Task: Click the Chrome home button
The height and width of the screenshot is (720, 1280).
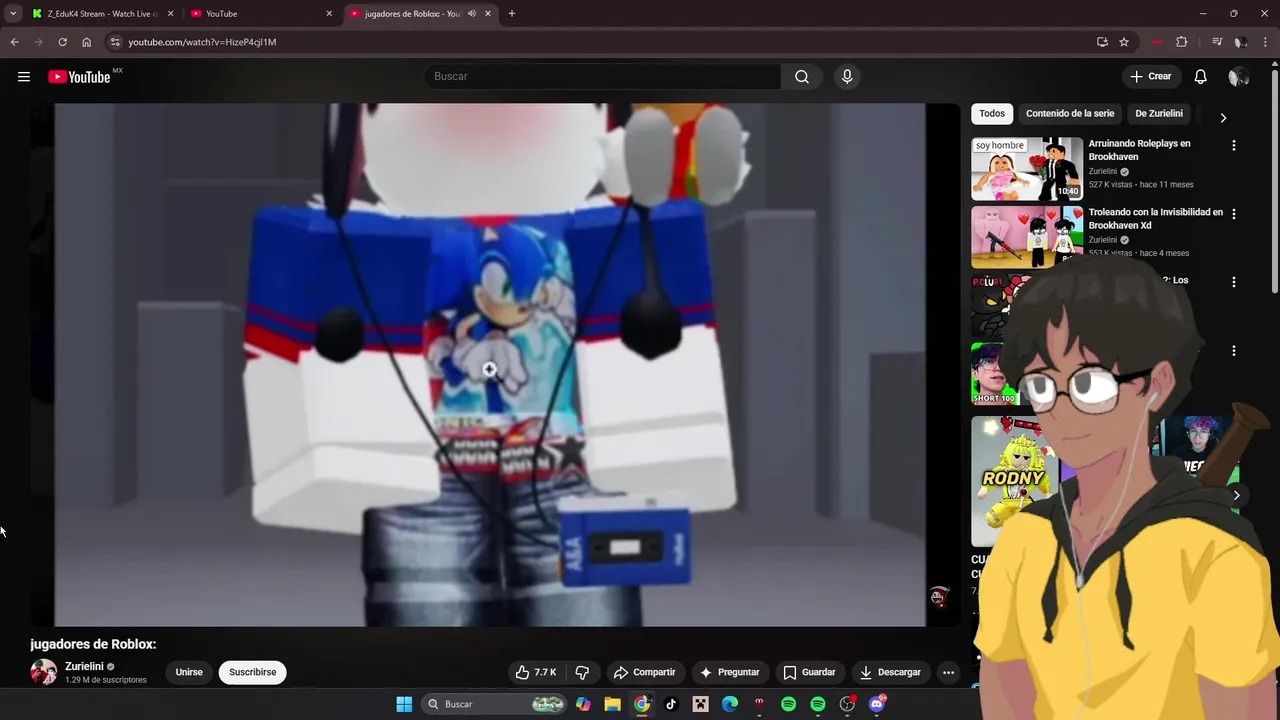Action: (x=86, y=42)
